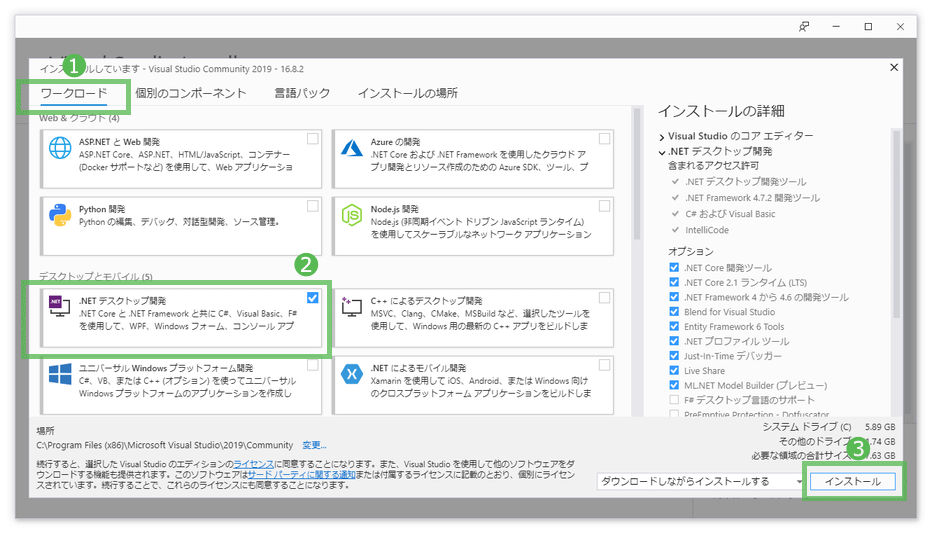Open the サード パーティに関する通知 link
This screenshot has height=533, width=932.
pos(301,475)
